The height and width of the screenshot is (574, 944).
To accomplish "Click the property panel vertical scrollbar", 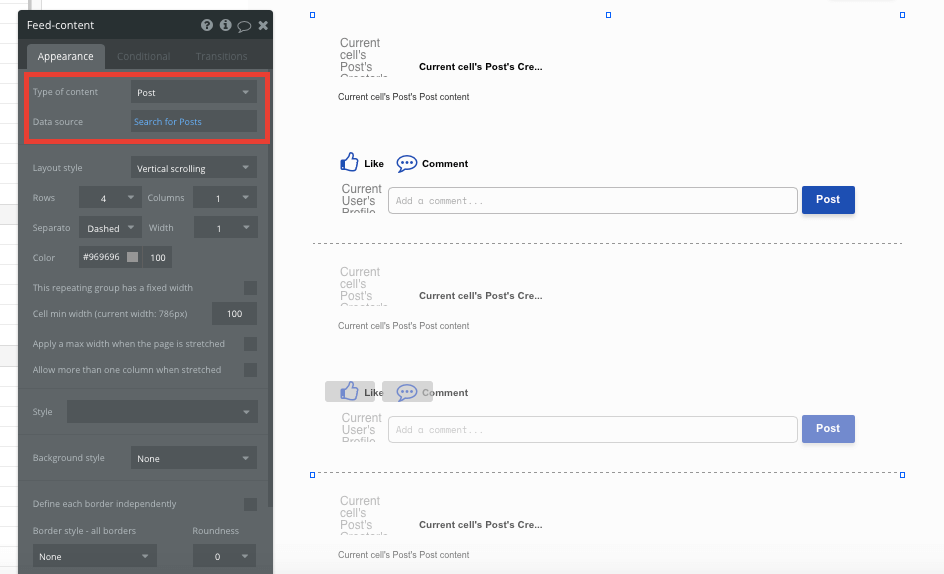I will coord(270,289).
